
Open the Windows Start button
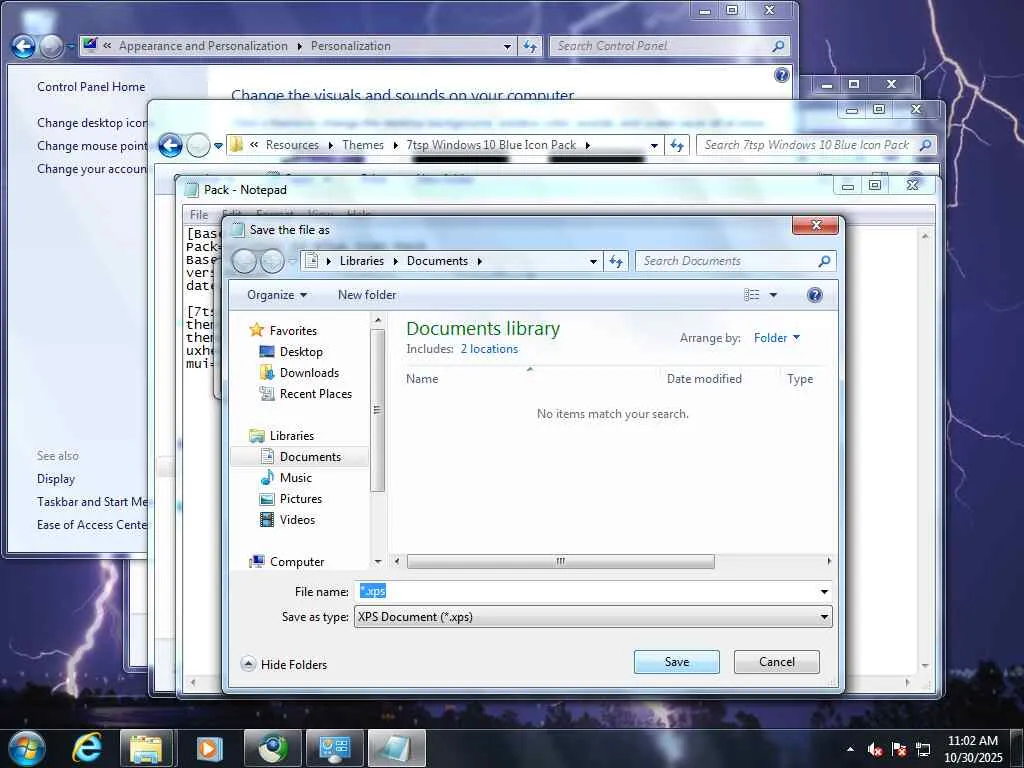point(26,749)
